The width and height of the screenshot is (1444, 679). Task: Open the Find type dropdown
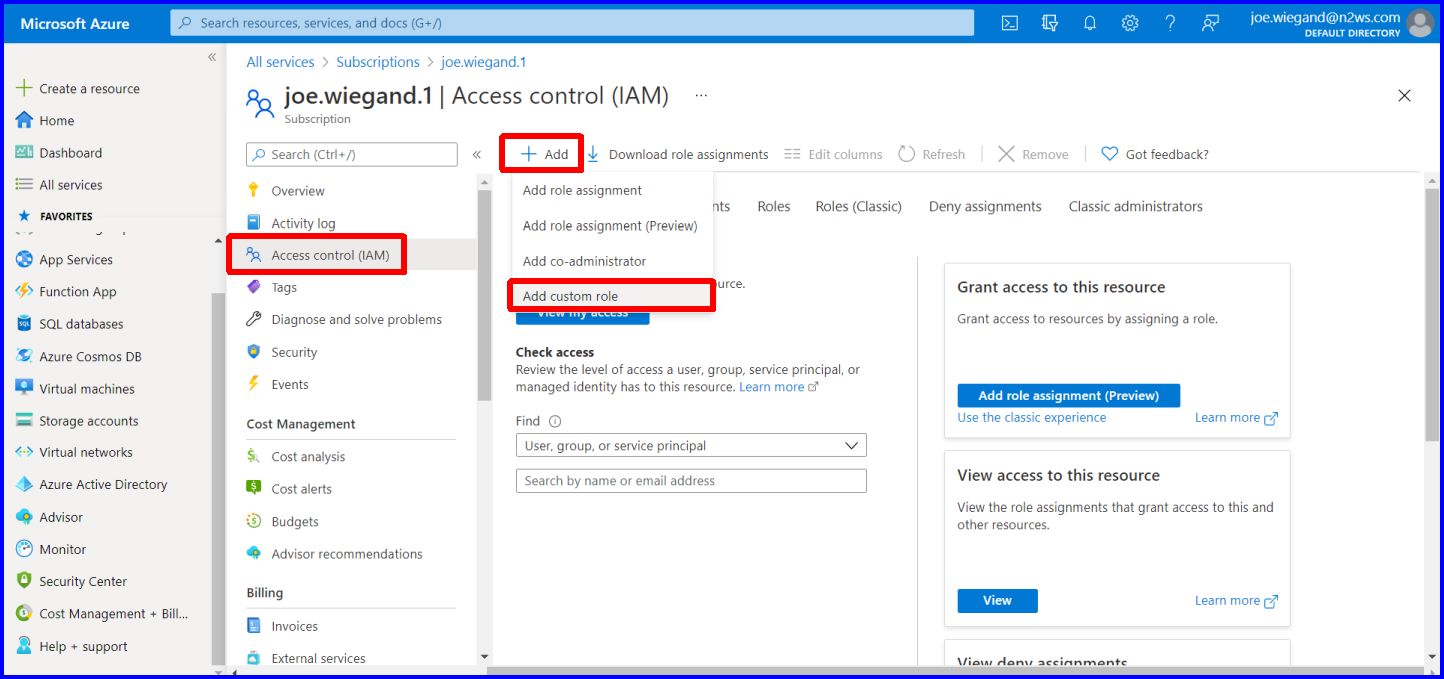point(691,446)
